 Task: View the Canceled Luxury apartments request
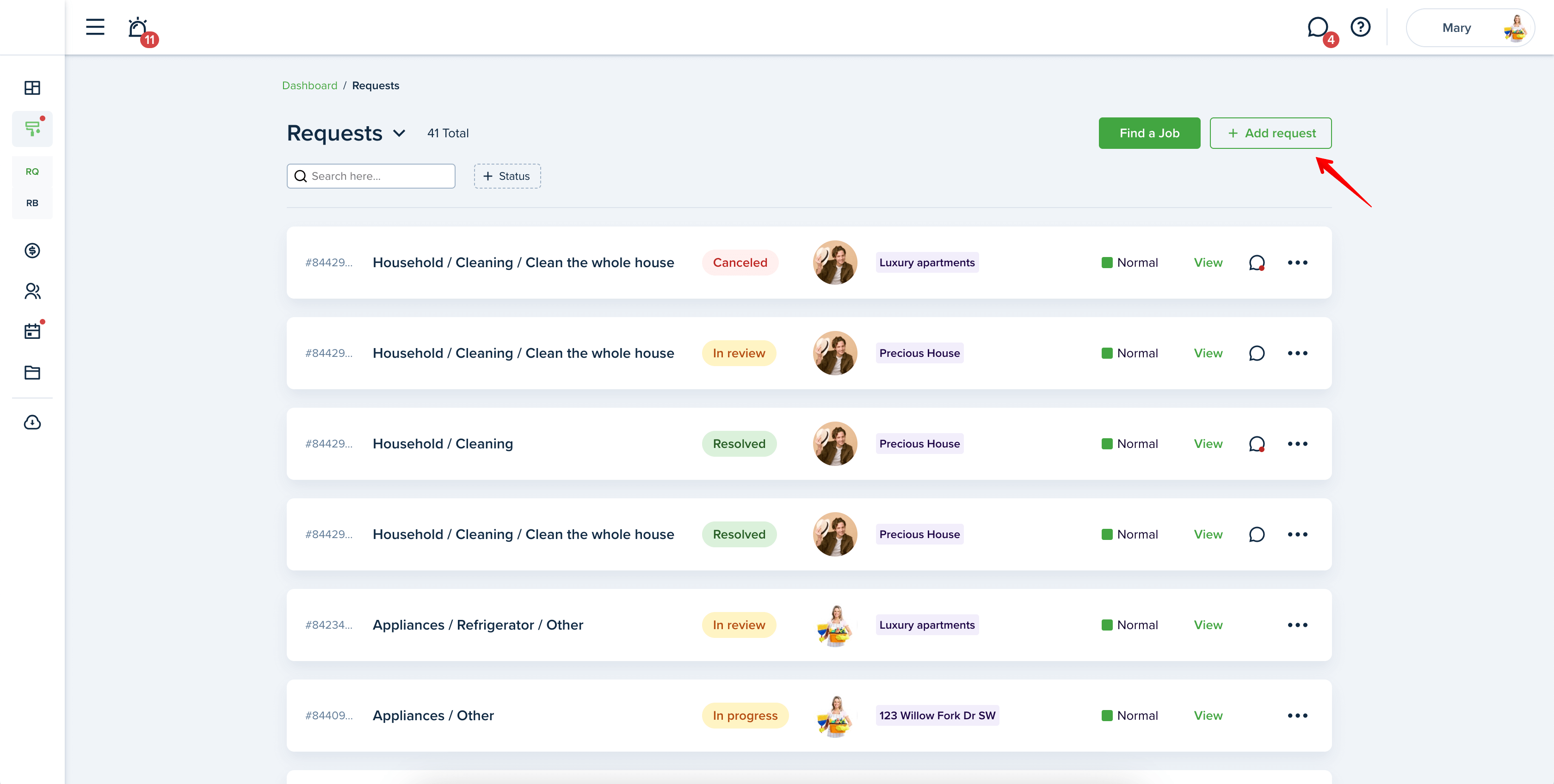pyautogui.click(x=1209, y=263)
